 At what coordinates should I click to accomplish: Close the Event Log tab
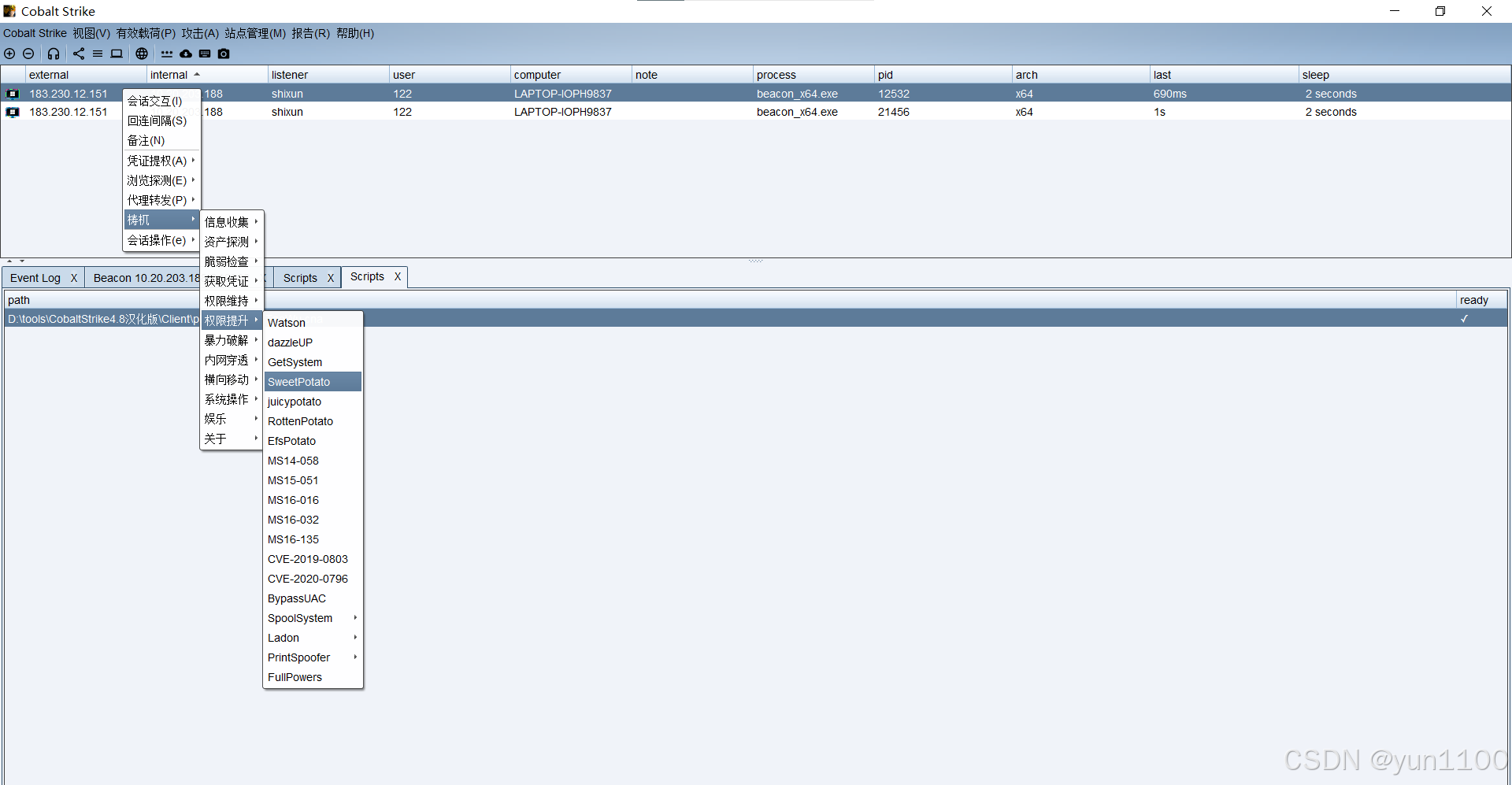pos(74,278)
